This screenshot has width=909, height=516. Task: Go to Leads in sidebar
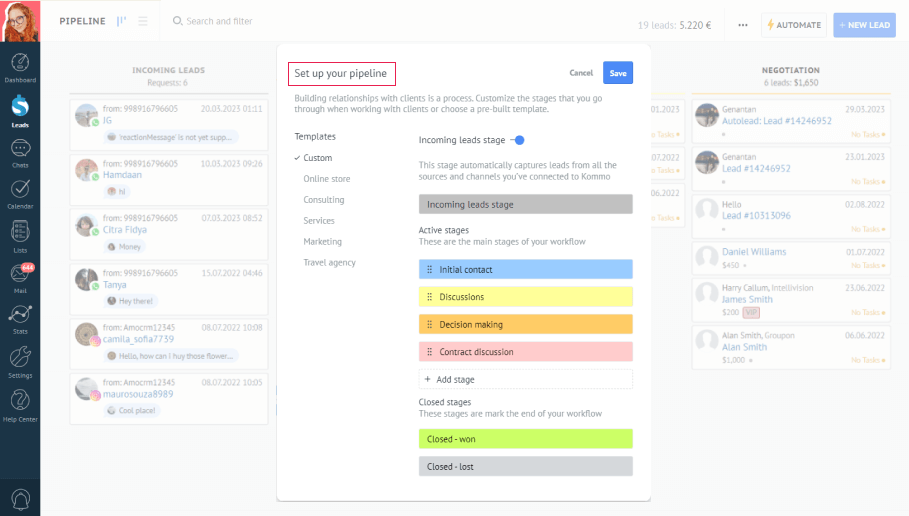point(20,111)
